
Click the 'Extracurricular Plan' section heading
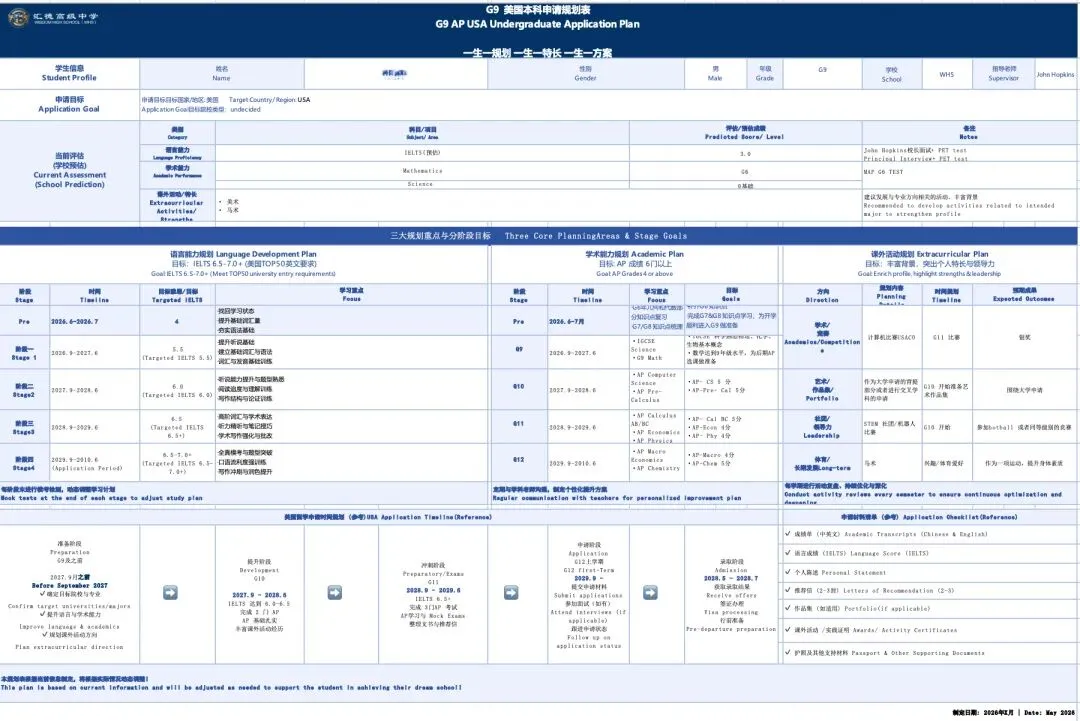coord(928,254)
